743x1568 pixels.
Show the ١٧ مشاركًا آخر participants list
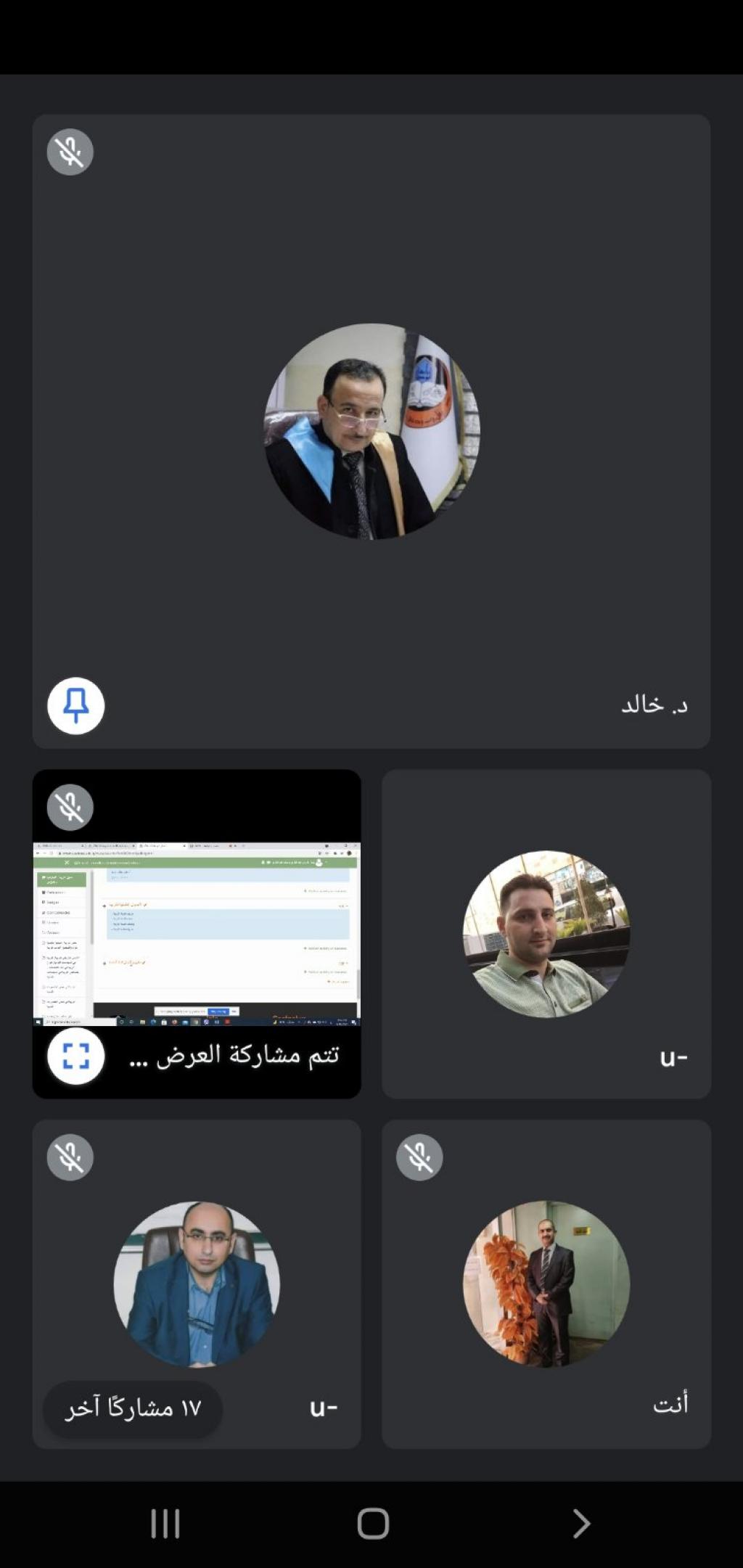point(133,1409)
